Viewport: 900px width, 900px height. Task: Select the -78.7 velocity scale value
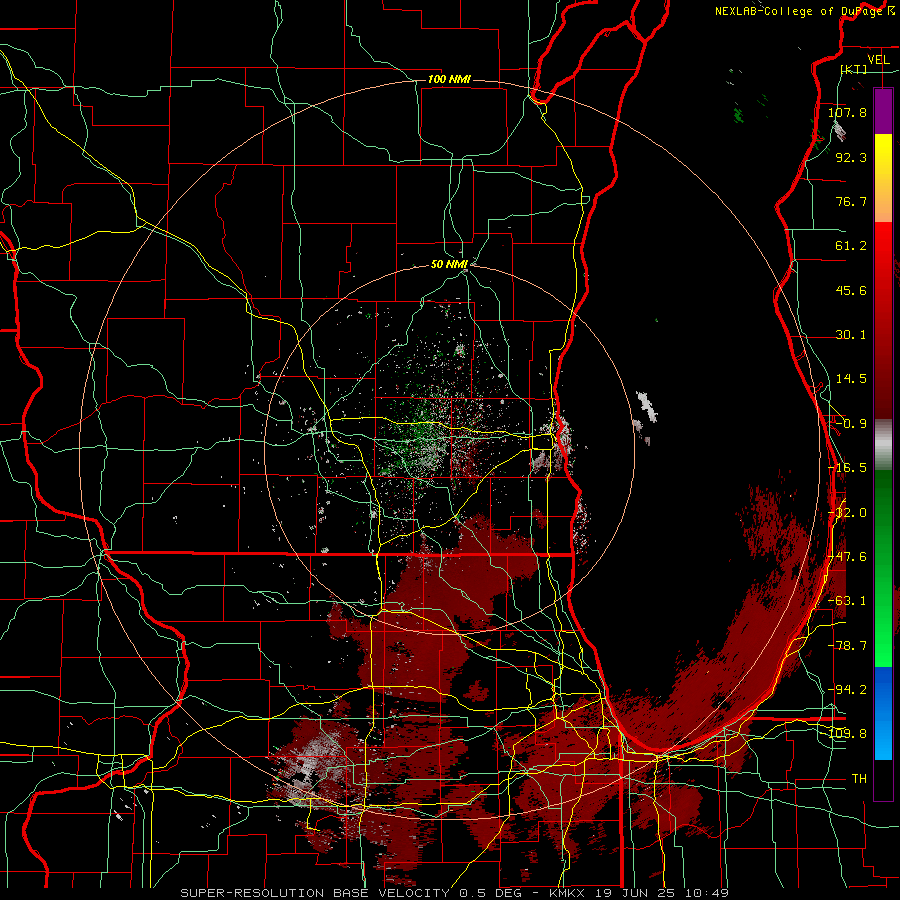(847, 646)
